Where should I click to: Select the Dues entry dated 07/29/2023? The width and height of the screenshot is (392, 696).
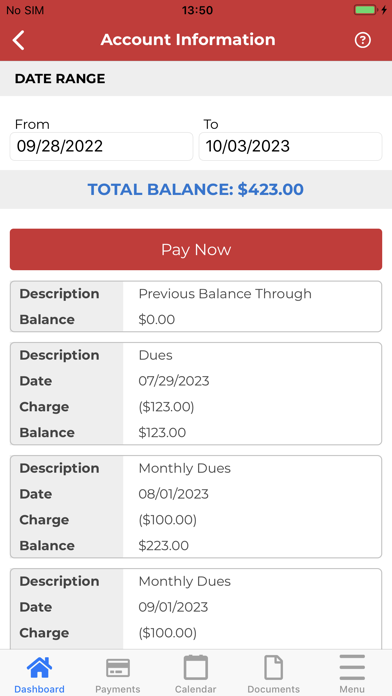click(x=196, y=393)
